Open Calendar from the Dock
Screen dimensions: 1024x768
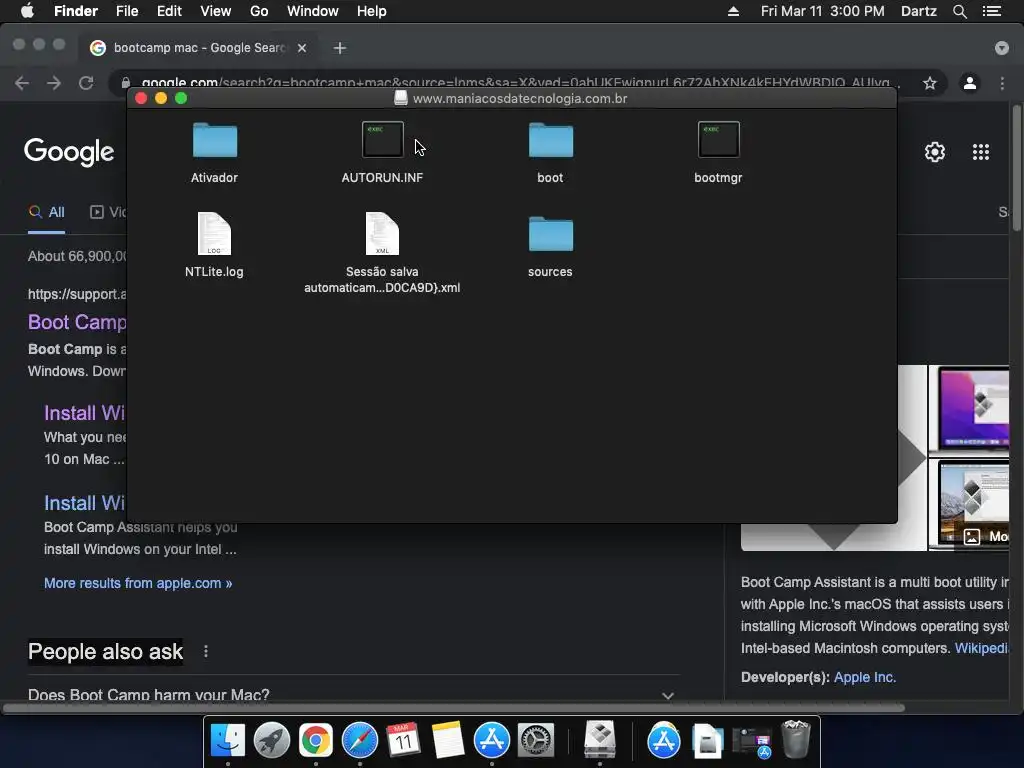point(404,740)
